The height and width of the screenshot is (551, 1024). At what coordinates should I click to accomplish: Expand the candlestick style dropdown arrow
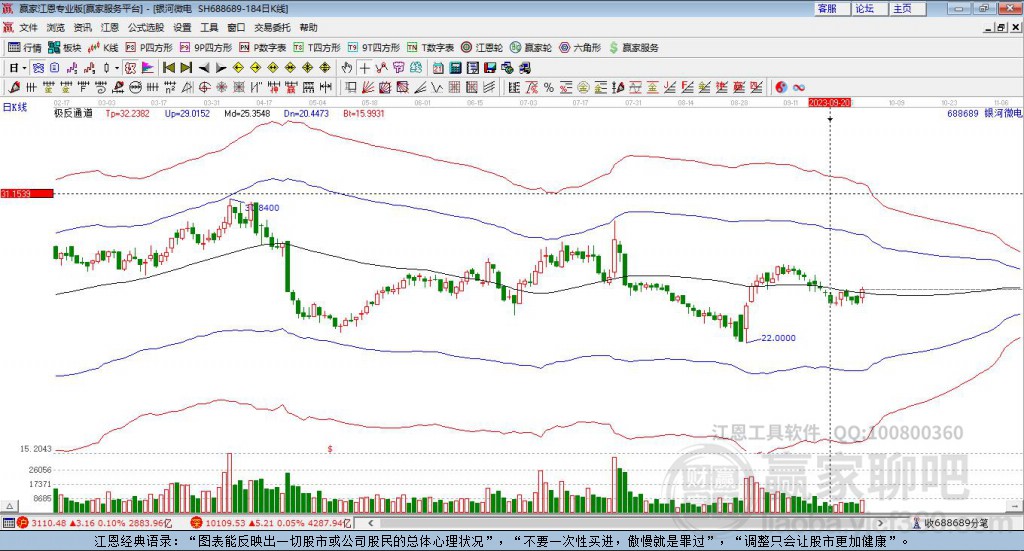[117, 68]
